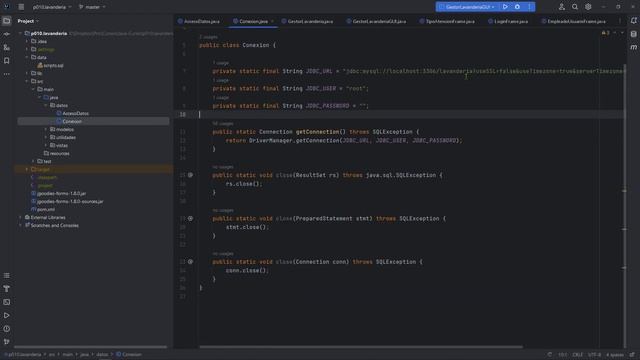Switch to EmpleadoUsuarioFrame.java tab
The height and width of the screenshot is (360, 640).
tap(573, 21)
